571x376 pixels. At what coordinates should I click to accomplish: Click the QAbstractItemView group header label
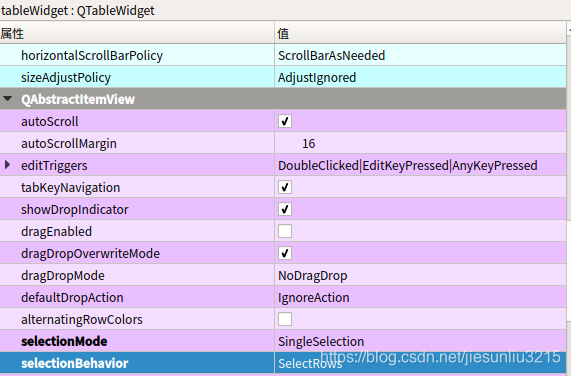[x=78, y=99]
